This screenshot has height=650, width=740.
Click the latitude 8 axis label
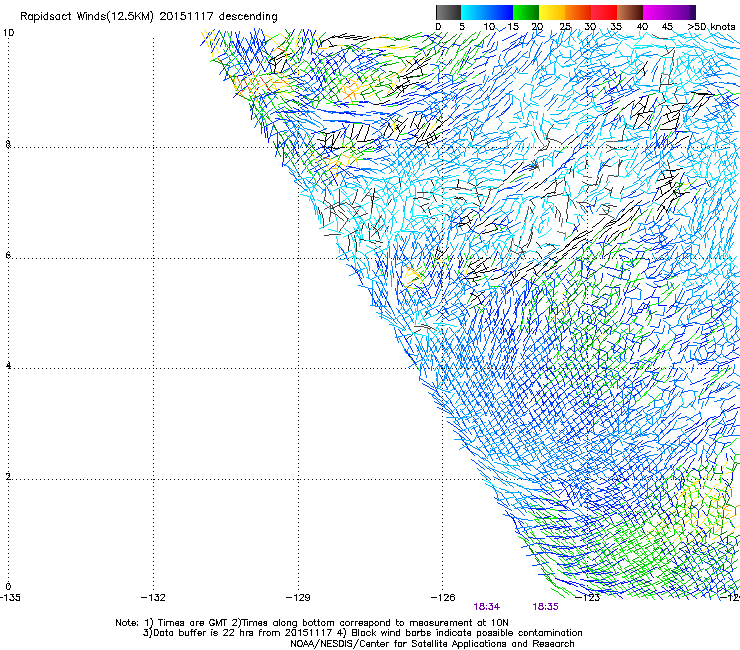8,144
